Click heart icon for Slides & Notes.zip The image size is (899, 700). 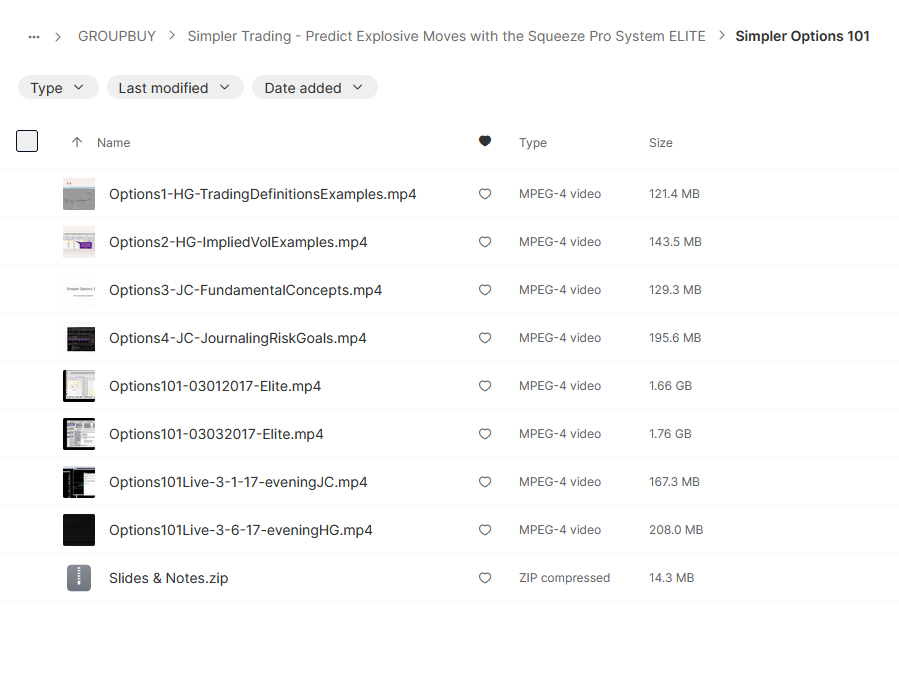point(484,578)
